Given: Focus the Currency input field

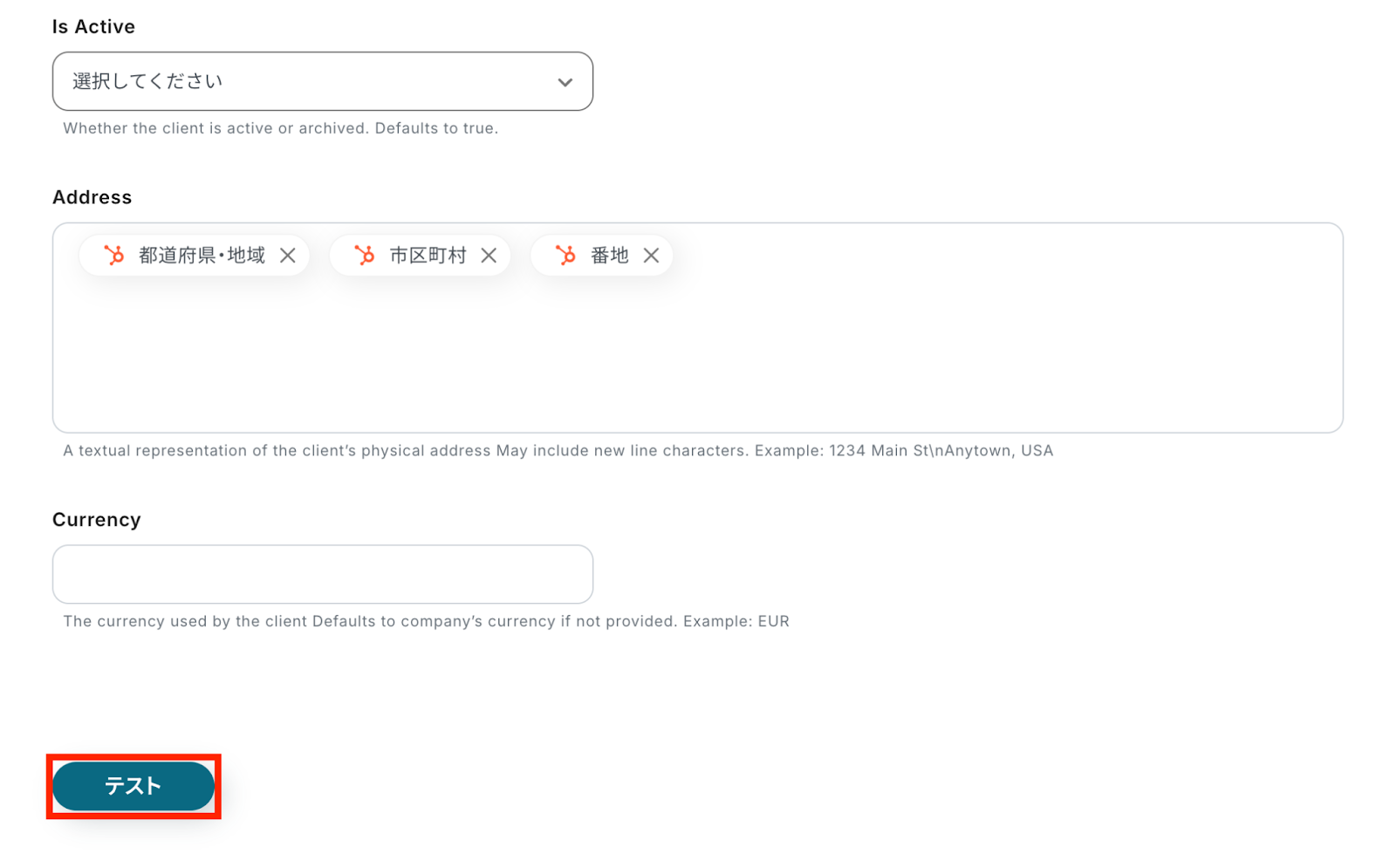Looking at the screenshot, I should pos(322,574).
